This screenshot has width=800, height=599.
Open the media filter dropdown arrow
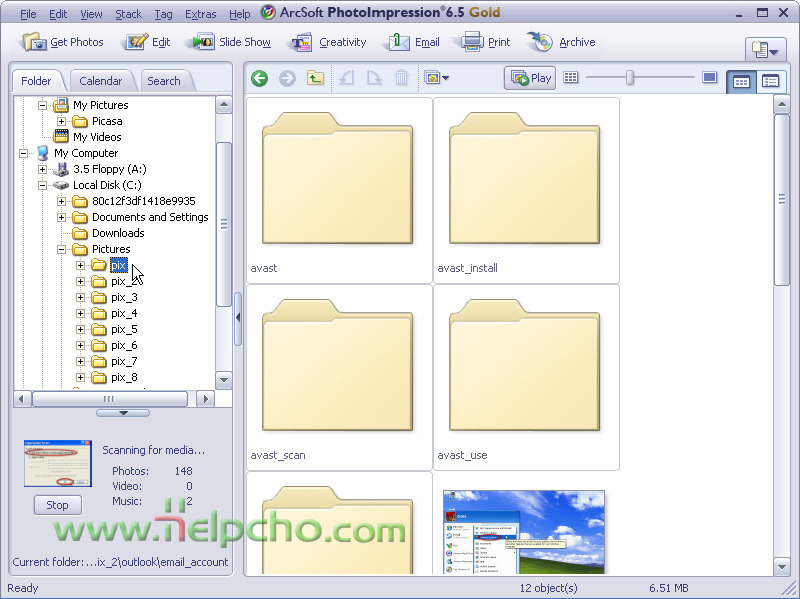tap(445, 78)
